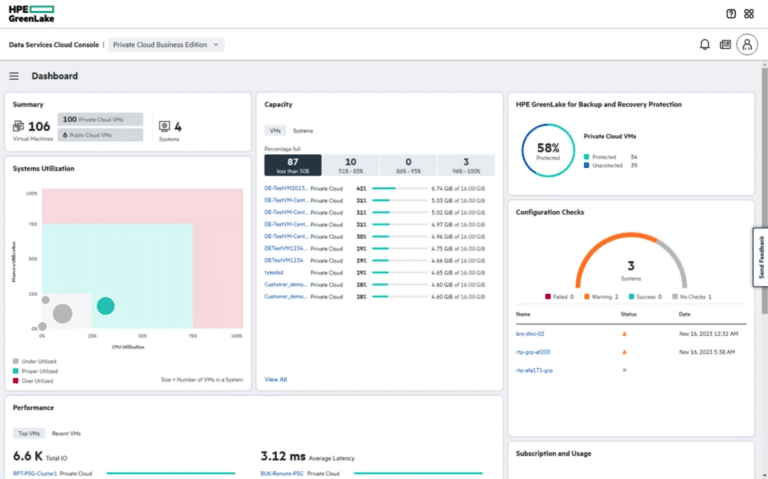Open the apps grid launcher icon

coord(749,14)
